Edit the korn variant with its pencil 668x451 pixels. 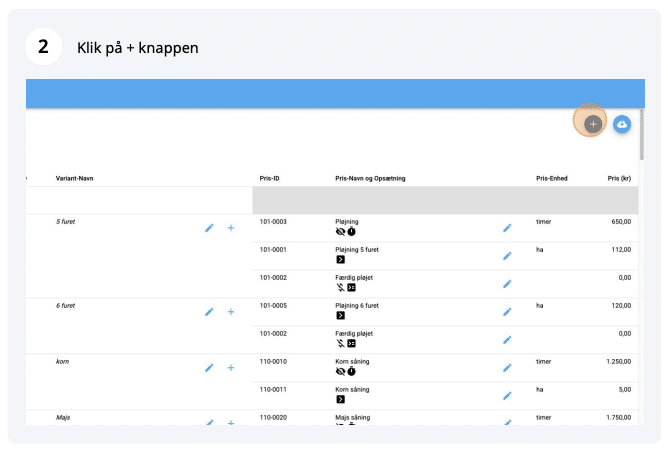click(209, 368)
